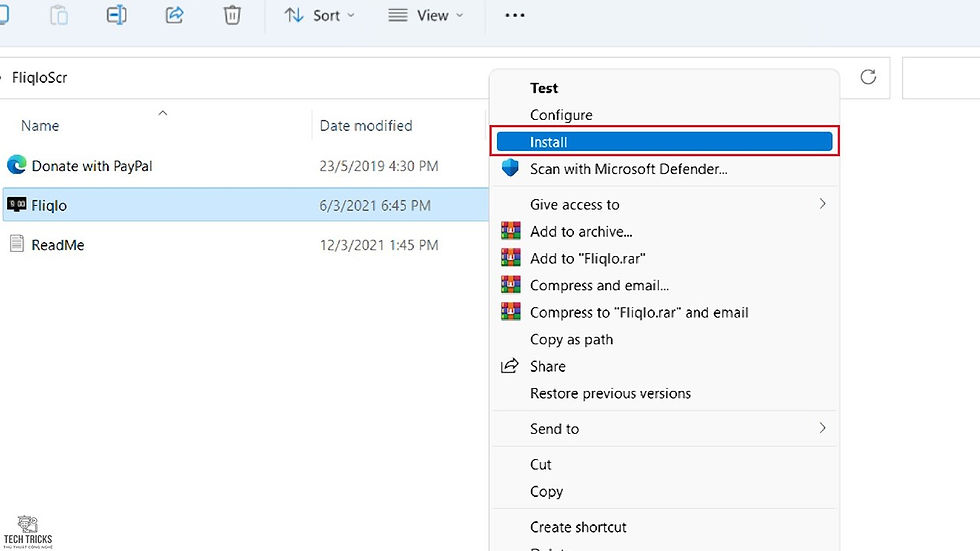
Task: Open the View dropdown
Action: click(426, 15)
